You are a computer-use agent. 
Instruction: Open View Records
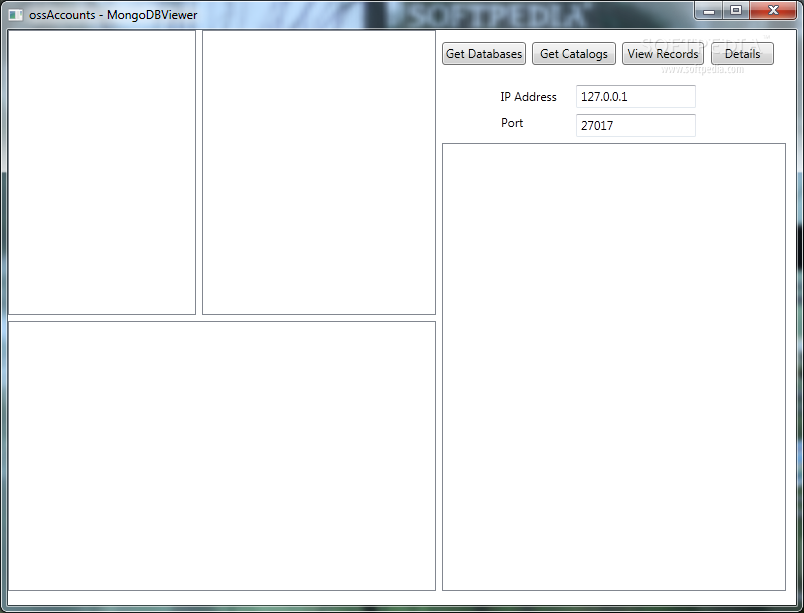pyautogui.click(x=662, y=54)
